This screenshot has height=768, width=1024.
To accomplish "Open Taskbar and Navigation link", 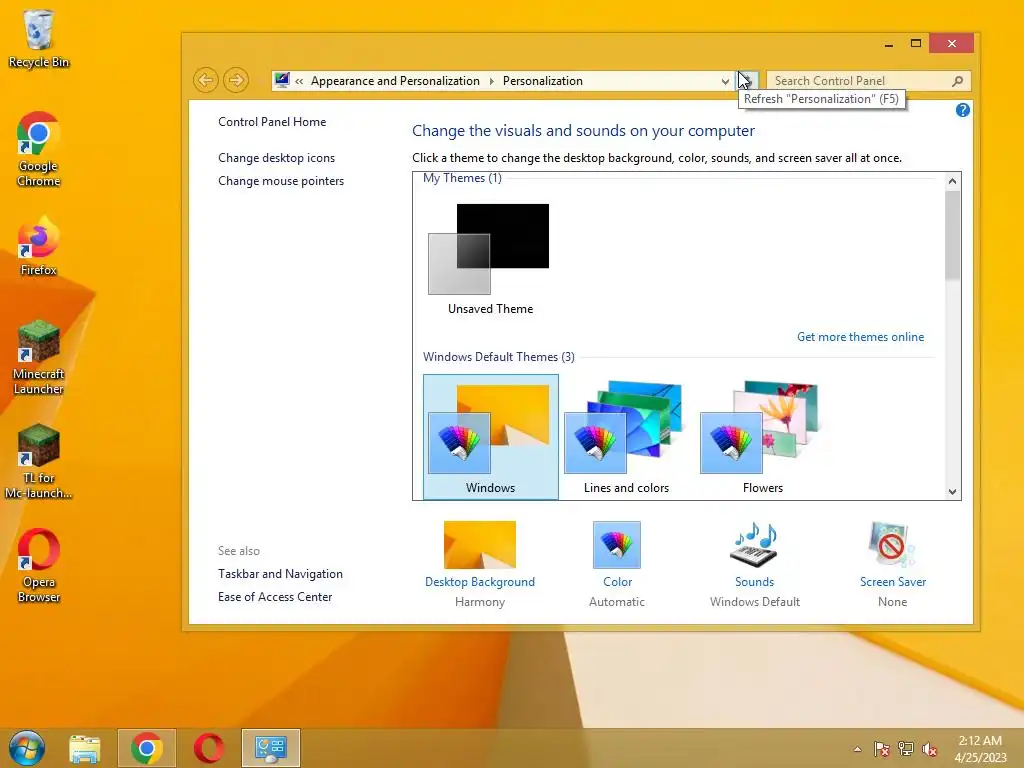I will (x=280, y=573).
